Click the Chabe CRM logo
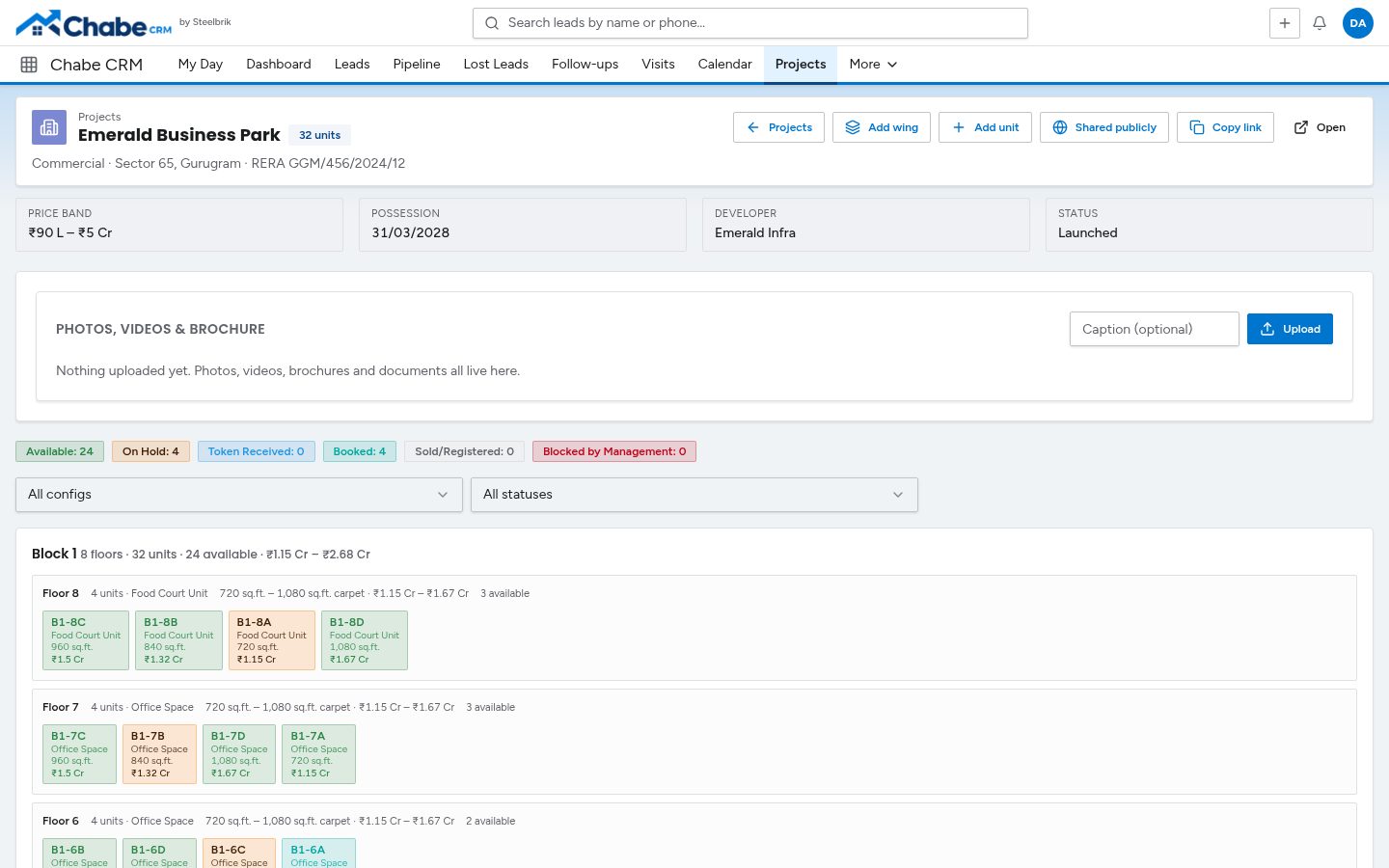 coord(94,23)
